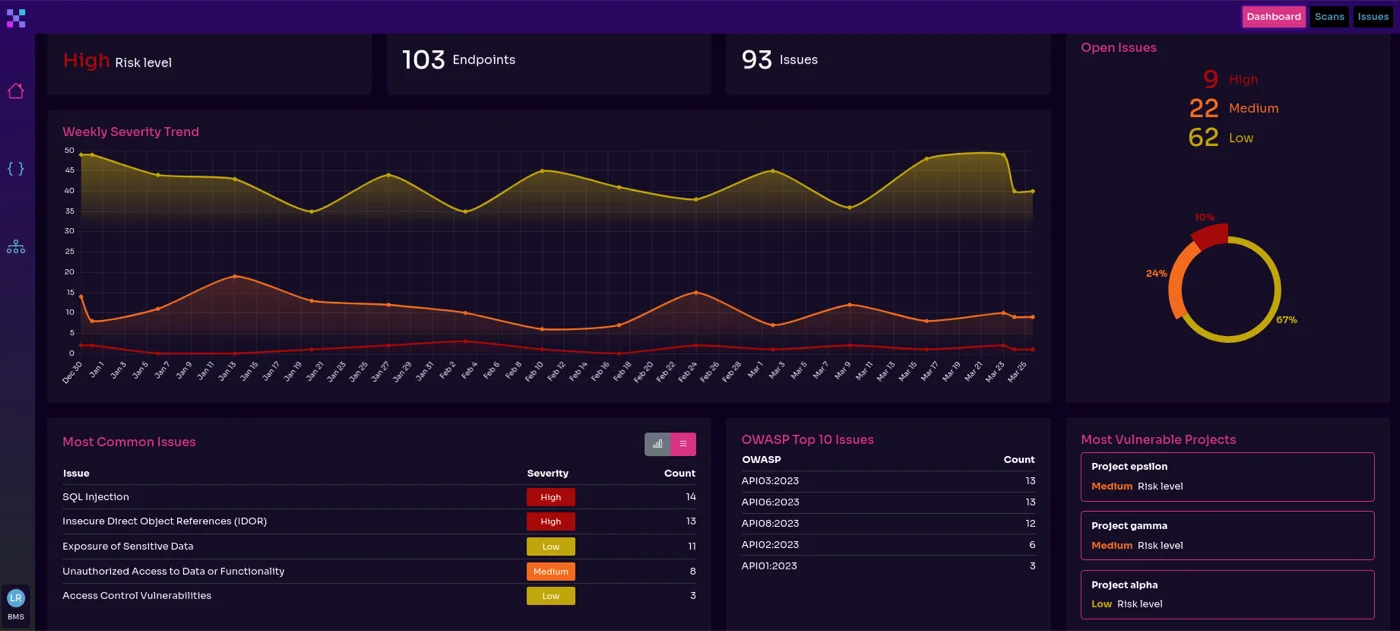
Task: Open the Project epsilon card
Action: click(x=1227, y=476)
